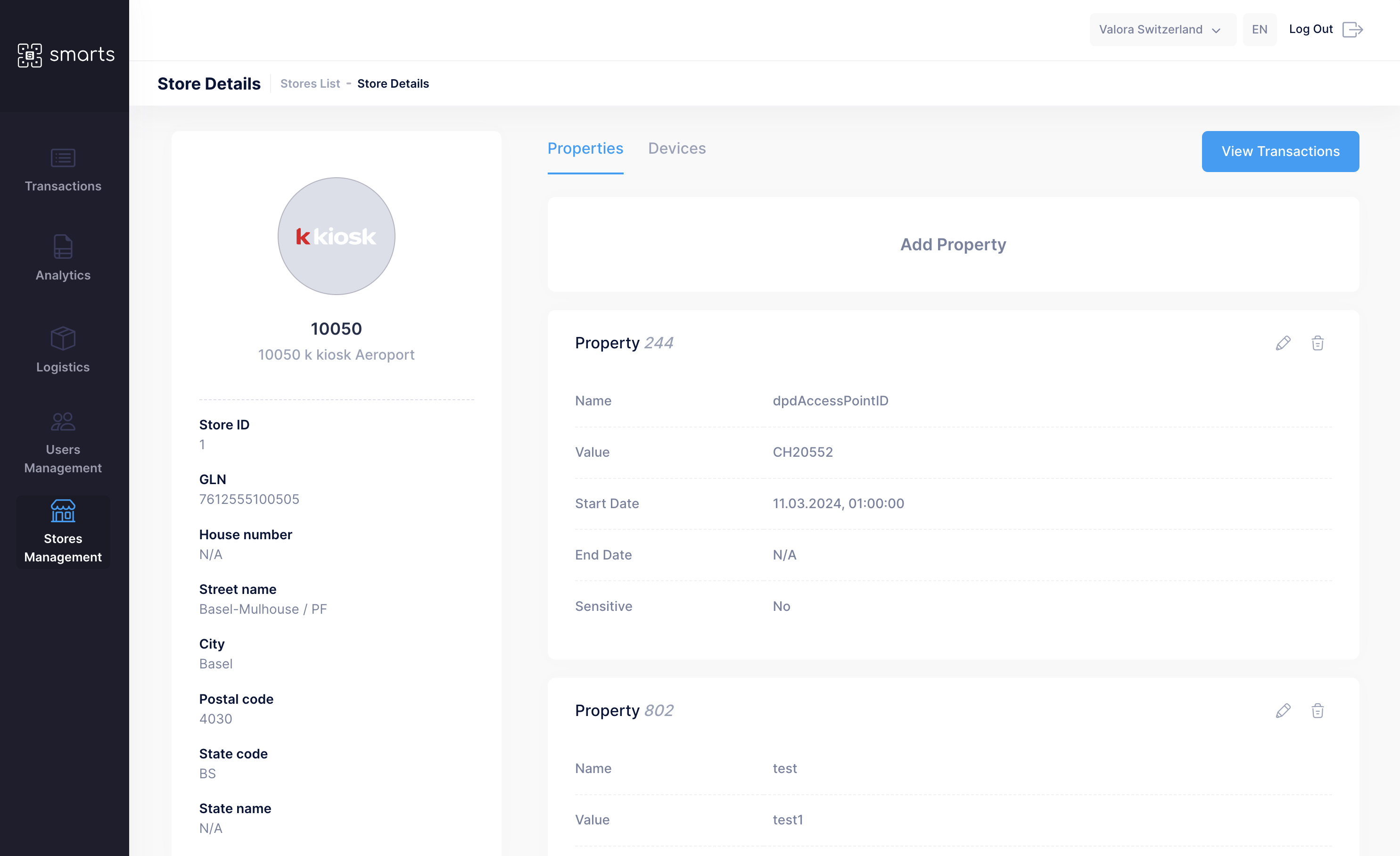Viewport: 1400px width, 856px height.
Task: Click the value test1
Action: (x=788, y=820)
